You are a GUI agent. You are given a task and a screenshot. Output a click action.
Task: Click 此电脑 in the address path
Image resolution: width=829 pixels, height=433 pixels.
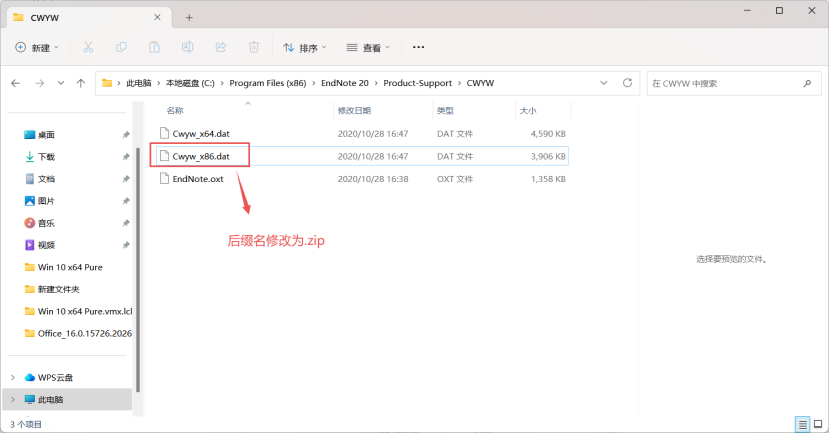(139, 83)
